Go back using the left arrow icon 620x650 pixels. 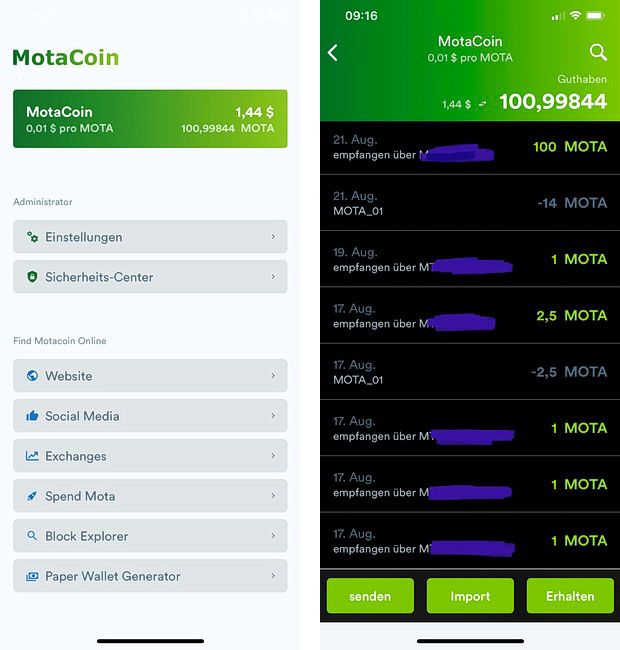pos(332,53)
